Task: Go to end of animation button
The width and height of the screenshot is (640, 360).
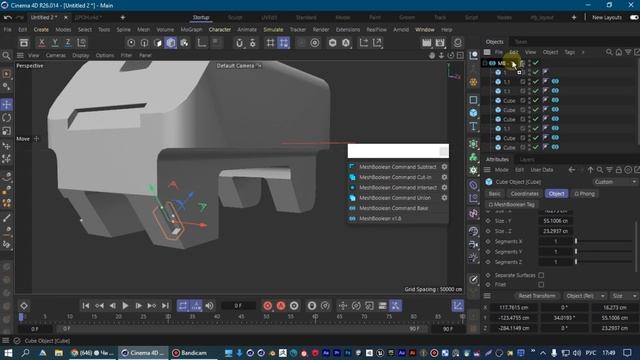Action: (165, 306)
